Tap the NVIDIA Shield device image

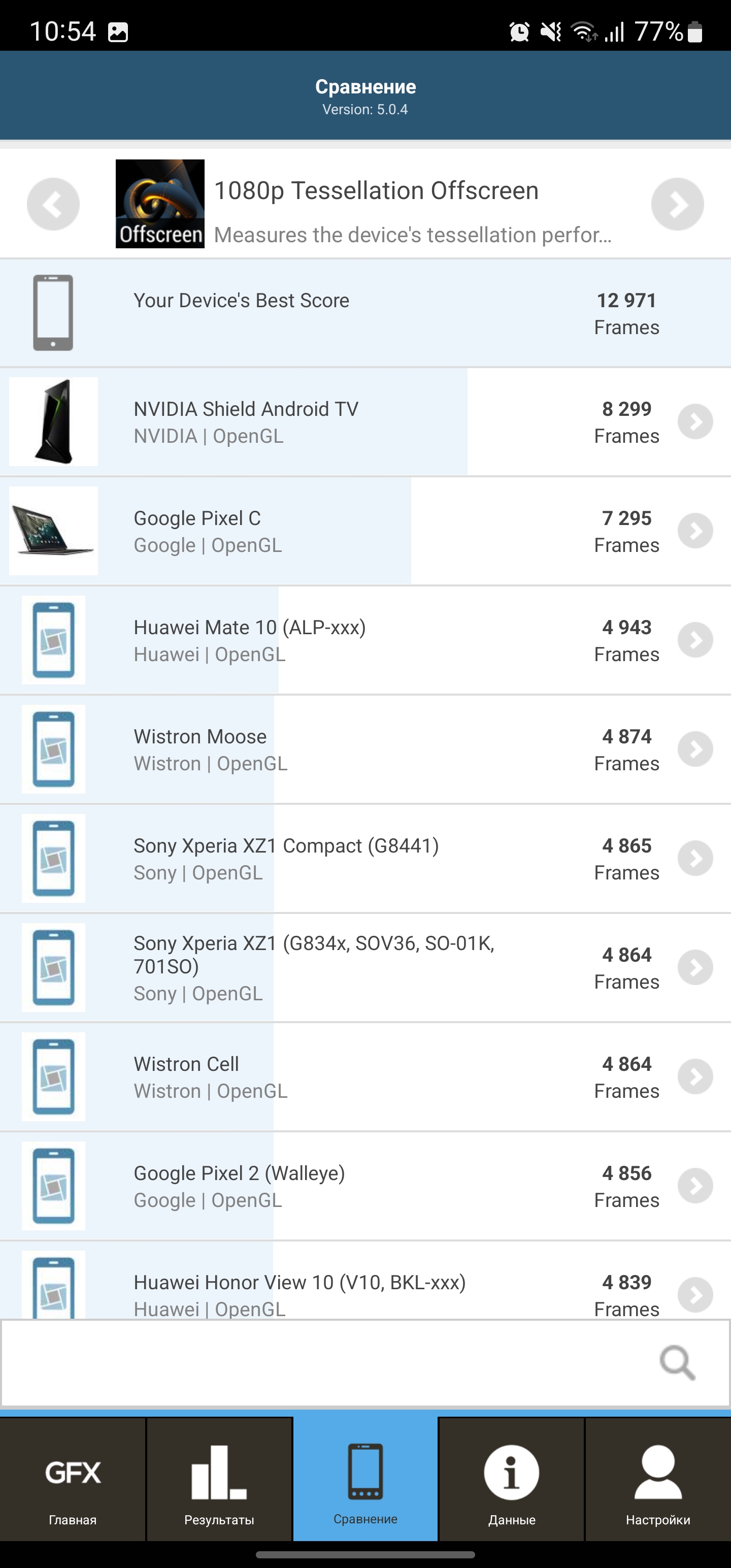(54, 422)
